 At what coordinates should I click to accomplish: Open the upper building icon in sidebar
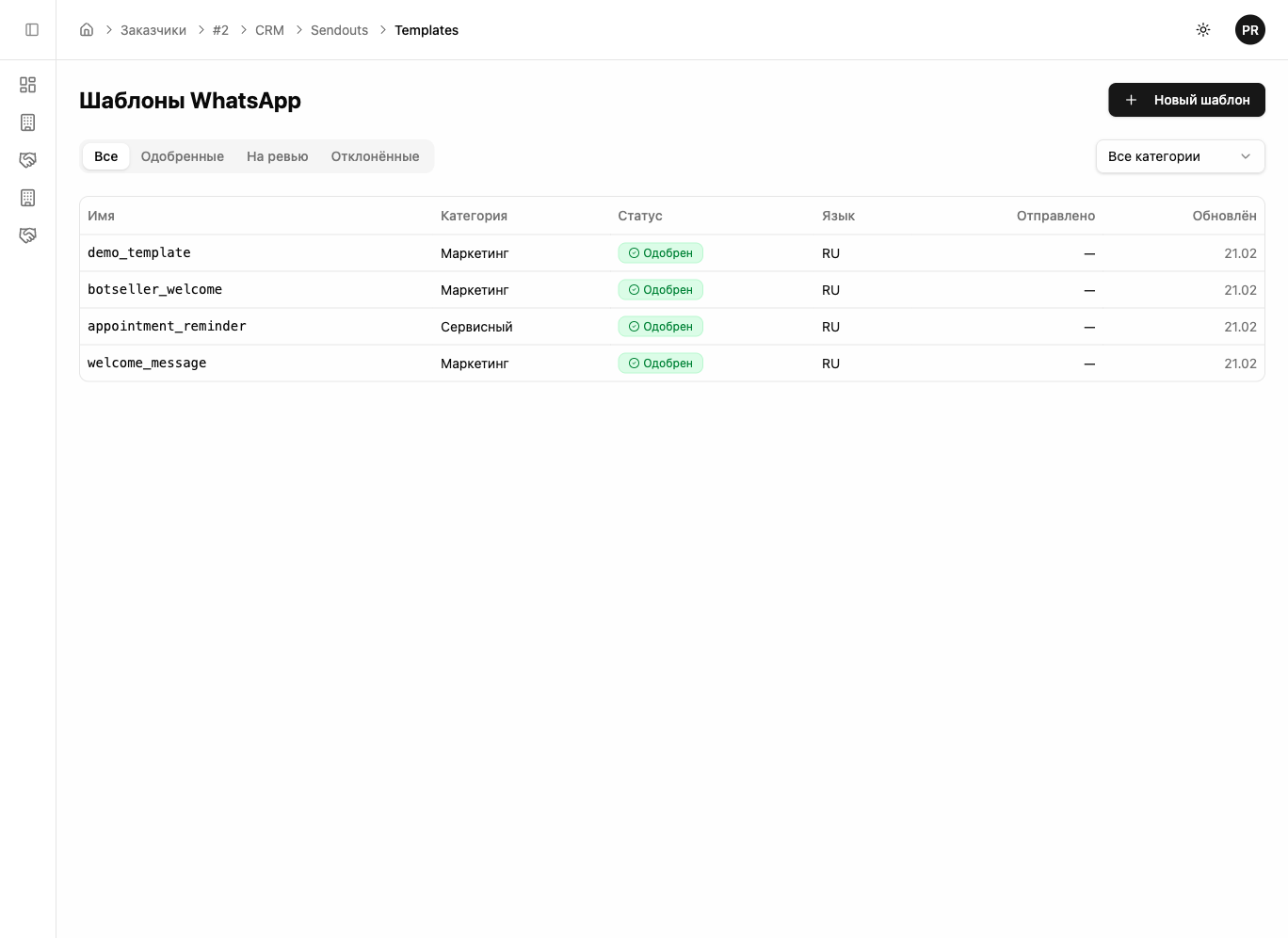[28, 122]
